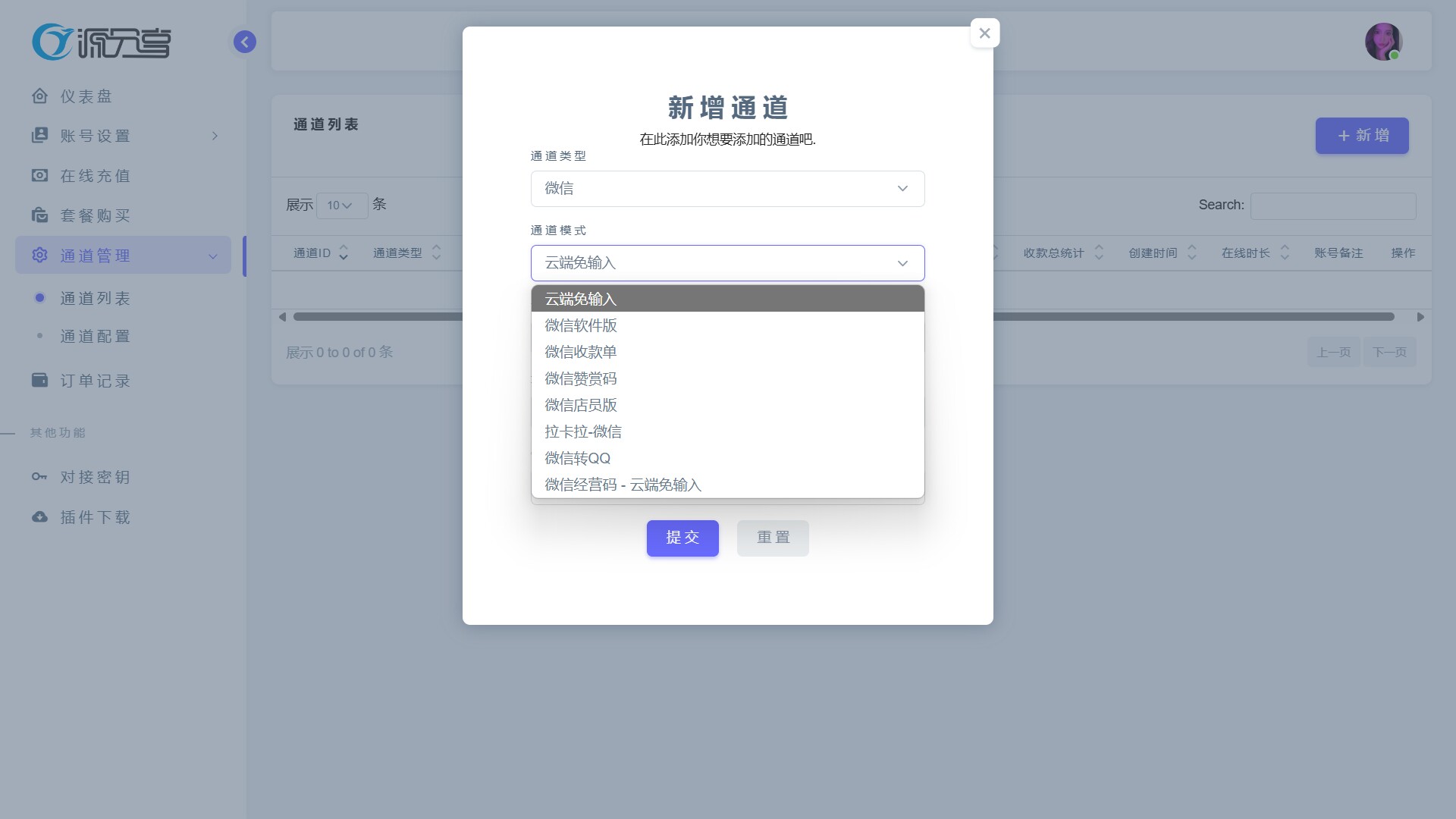The image size is (1456, 819).
Task: Select the 在线充值 recharge icon
Action: (39, 175)
